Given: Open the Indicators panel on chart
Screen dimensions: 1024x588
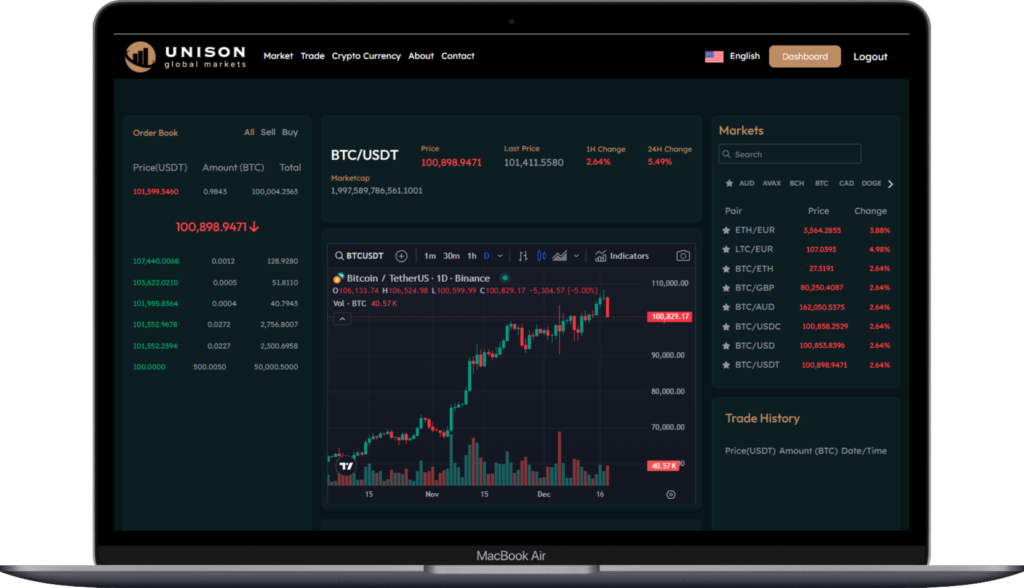Looking at the screenshot, I should click(622, 256).
